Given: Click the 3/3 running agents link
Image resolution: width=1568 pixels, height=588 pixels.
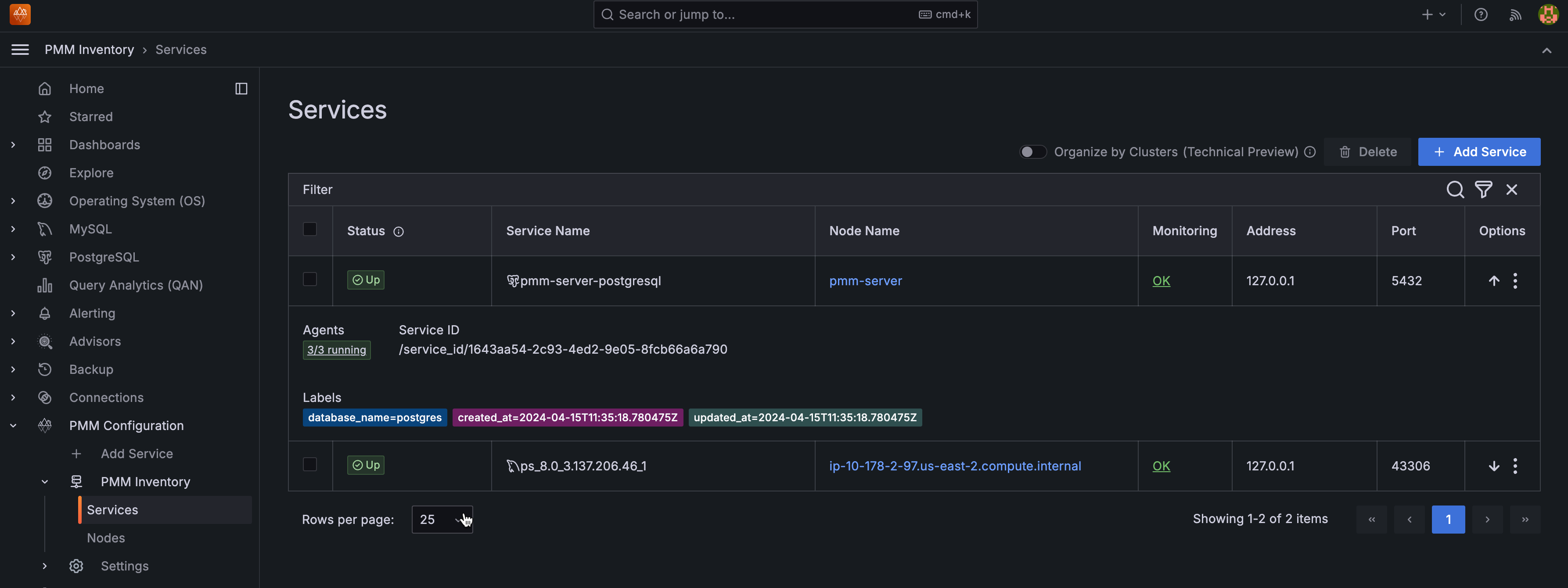Looking at the screenshot, I should click(x=337, y=349).
